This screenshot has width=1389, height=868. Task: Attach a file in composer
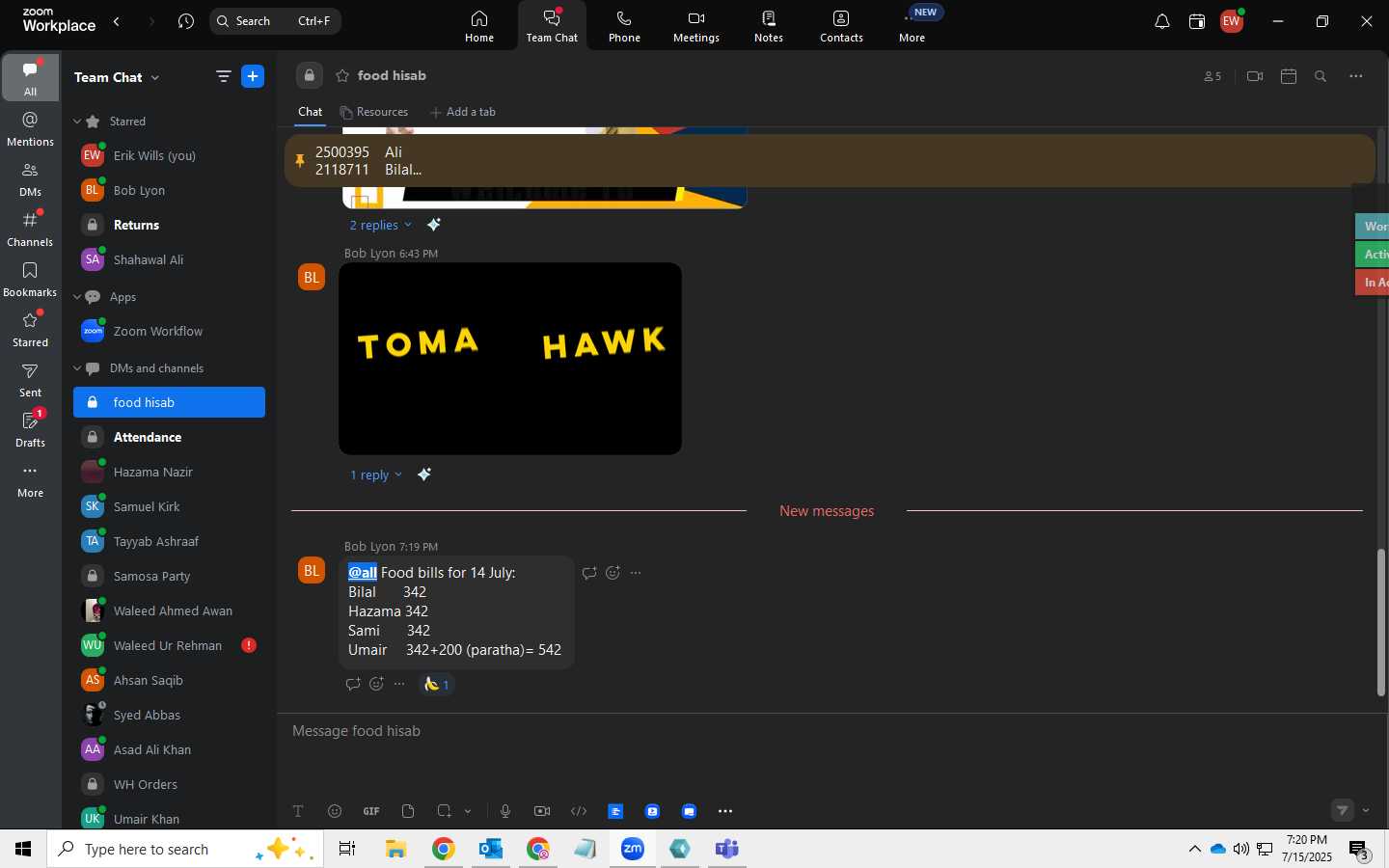(408, 811)
